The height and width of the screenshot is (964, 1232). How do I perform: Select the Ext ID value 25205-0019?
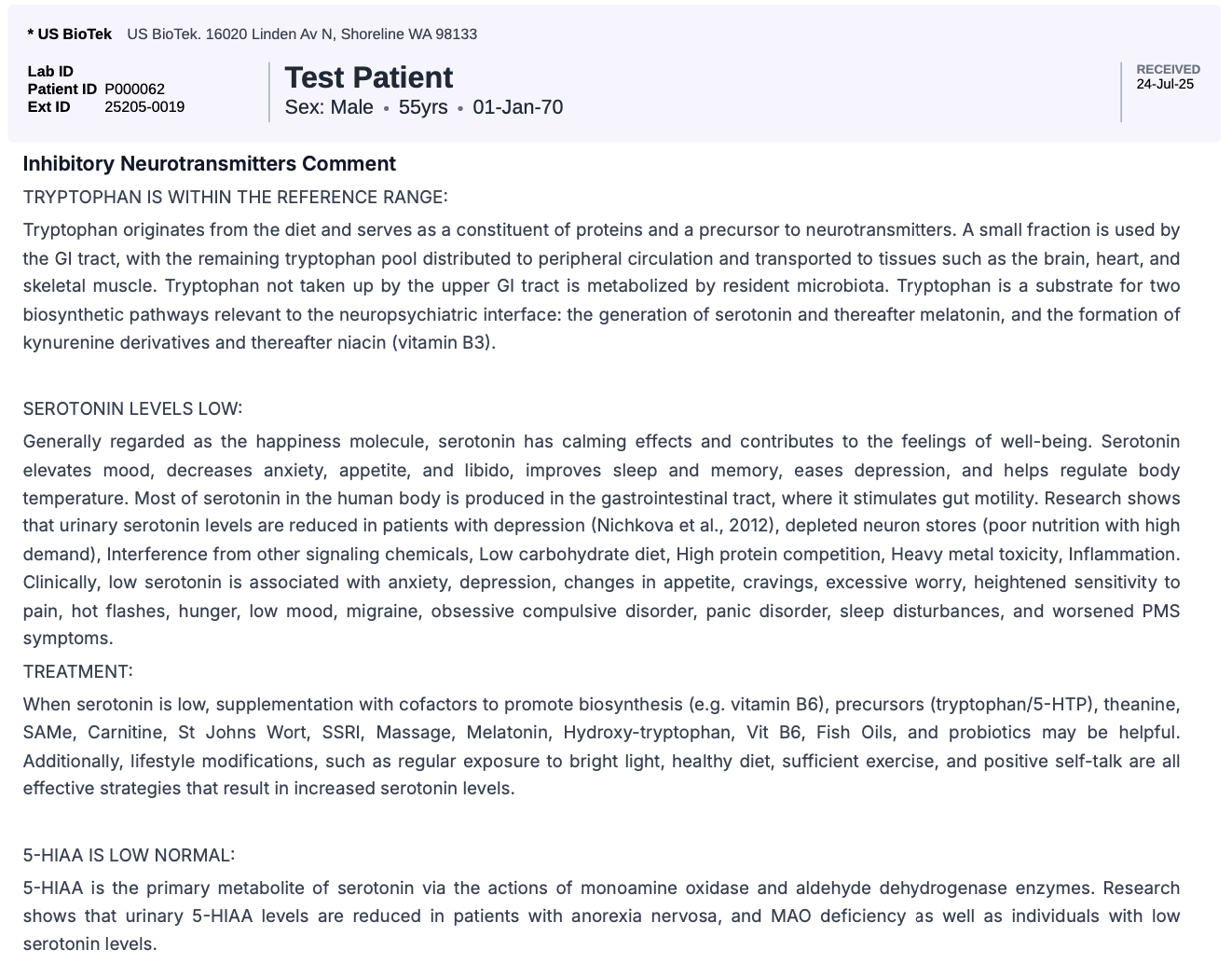pyautogui.click(x=144, y=107)
